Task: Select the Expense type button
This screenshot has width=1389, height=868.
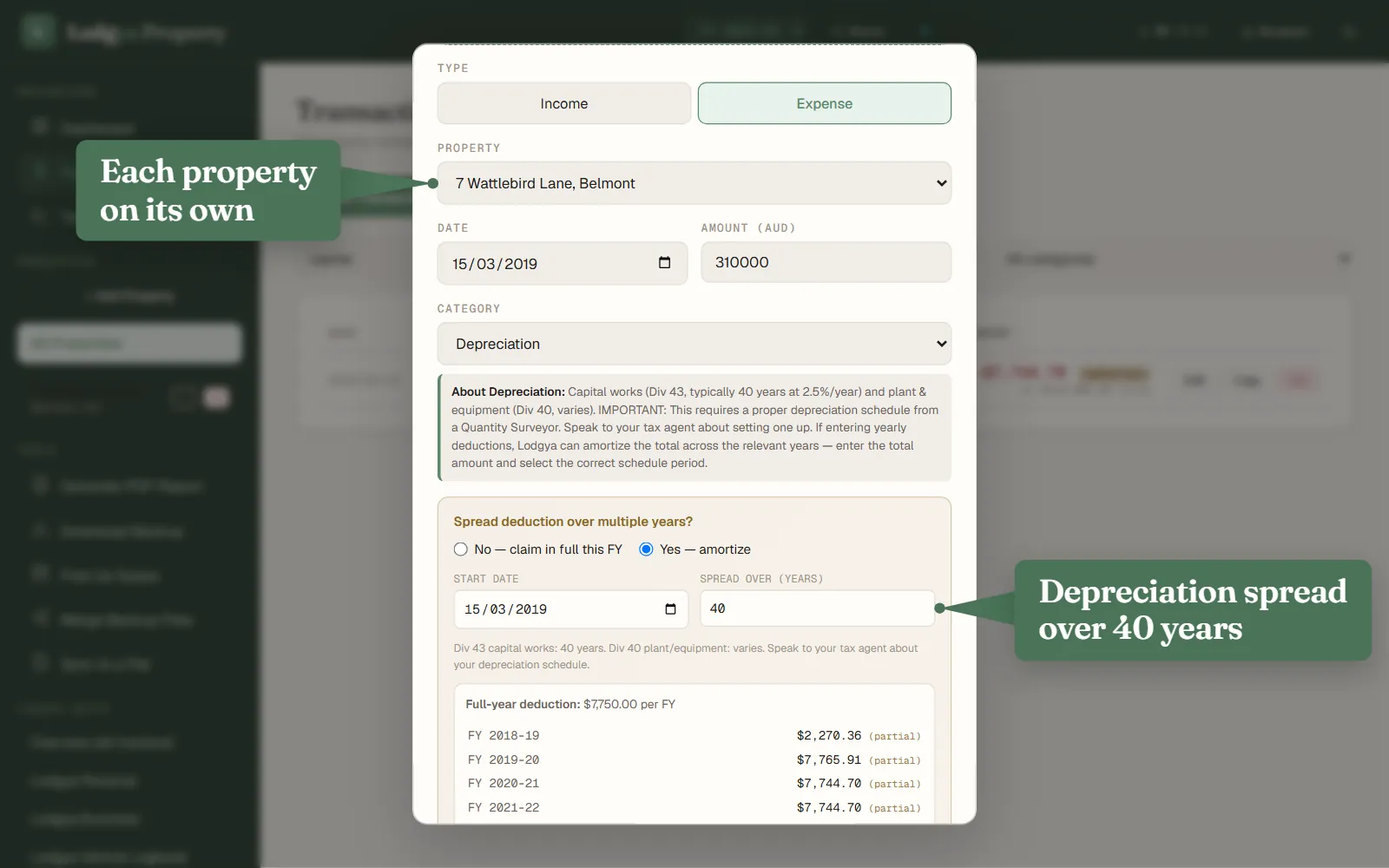Action: [x=824, y=103]
